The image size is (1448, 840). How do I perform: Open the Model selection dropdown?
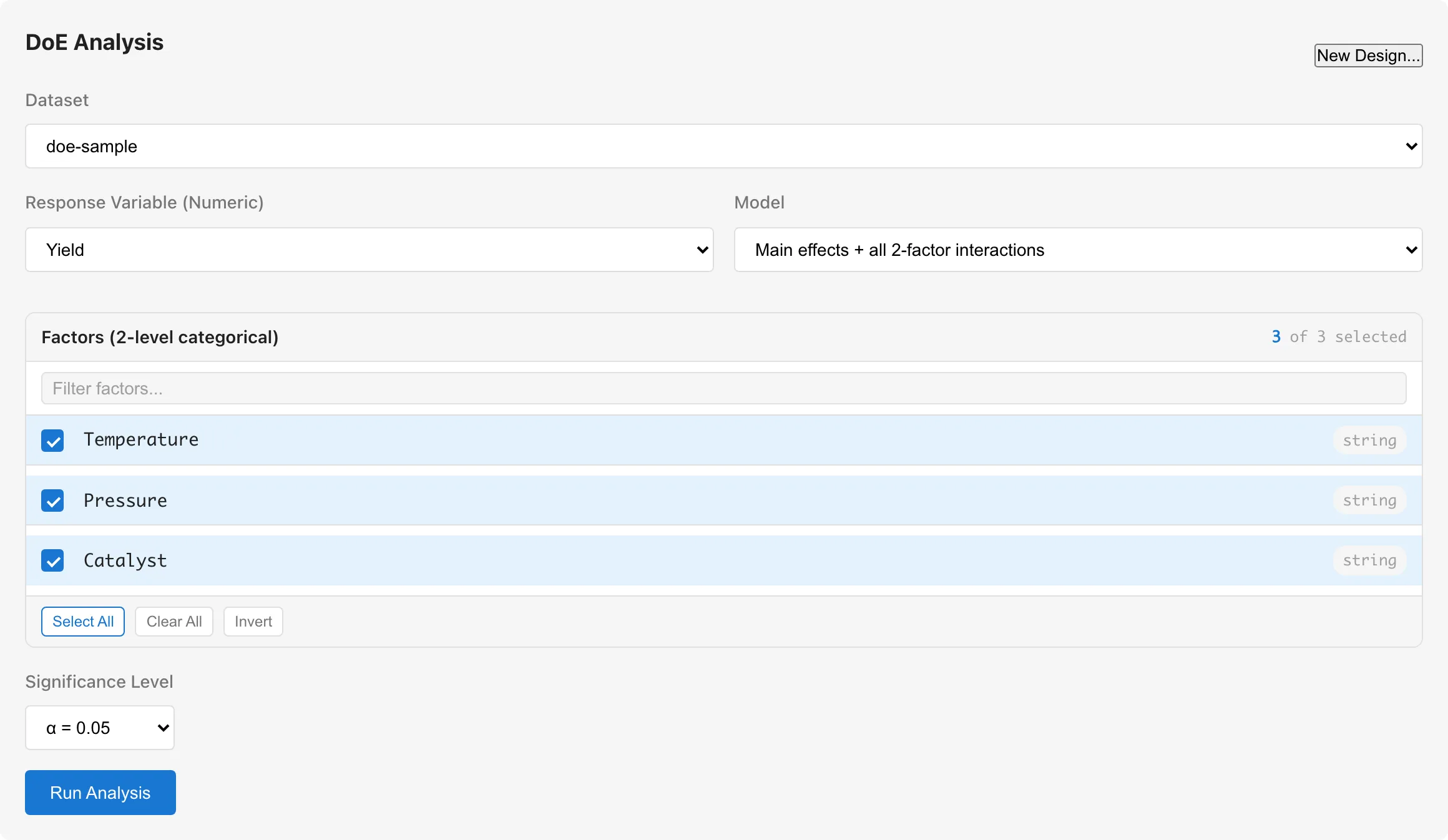tap(1078, 250)
